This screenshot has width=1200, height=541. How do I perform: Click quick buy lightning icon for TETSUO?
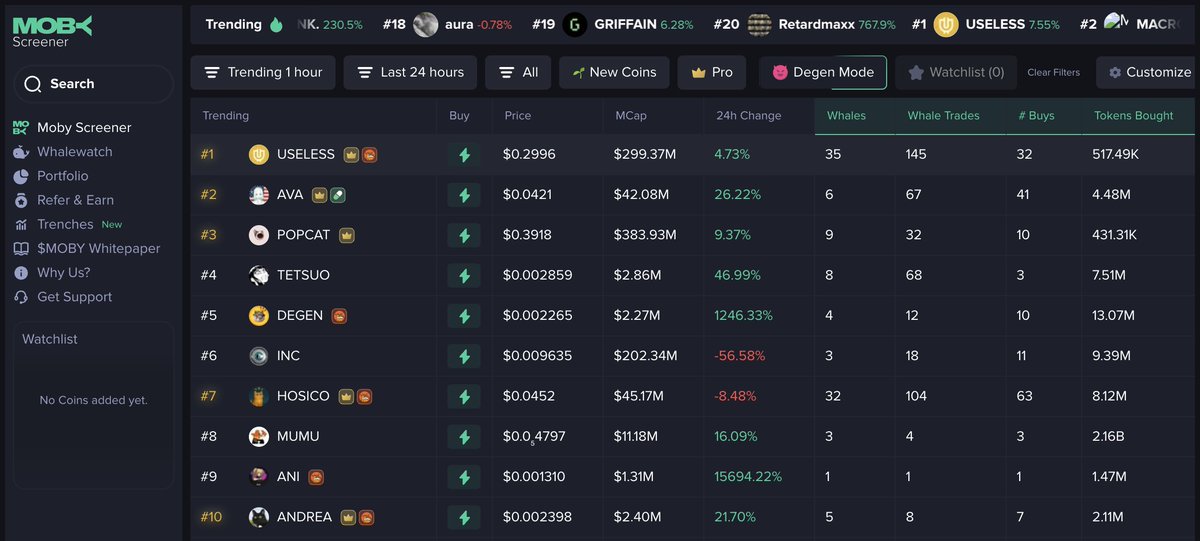coord(464,276)
